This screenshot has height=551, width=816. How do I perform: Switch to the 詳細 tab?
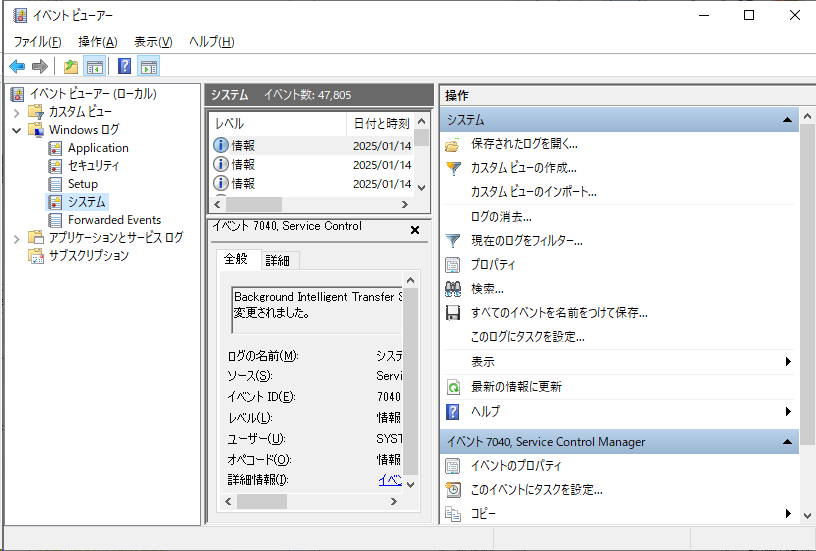pos(277,260)
